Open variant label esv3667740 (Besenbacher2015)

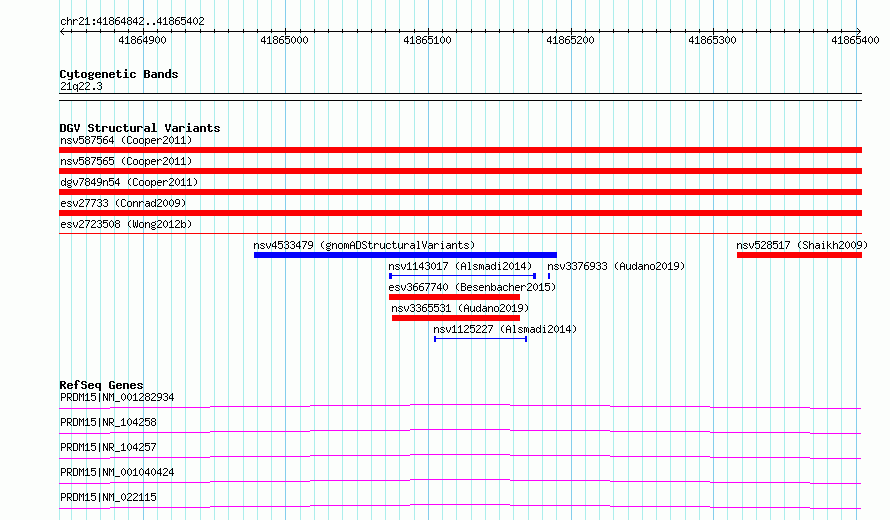coord(472,287)
